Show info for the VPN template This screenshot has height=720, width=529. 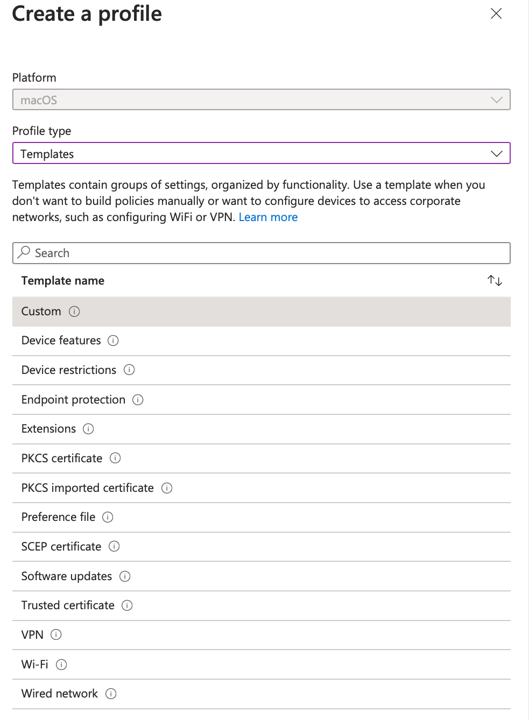(56, 635)
